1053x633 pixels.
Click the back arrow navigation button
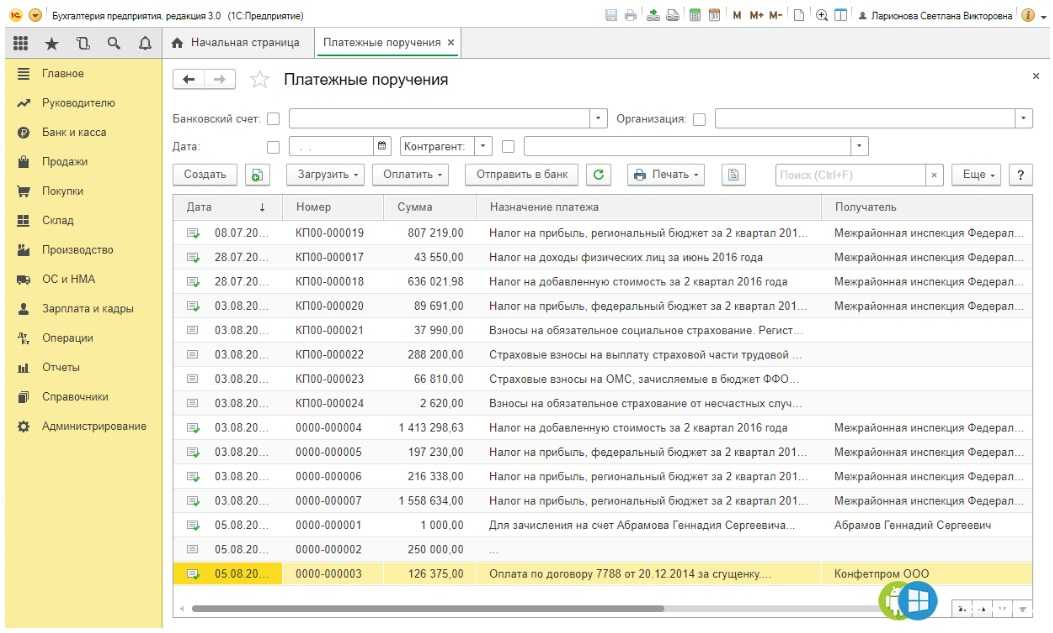pyautogui.click(x=189, y=79)
